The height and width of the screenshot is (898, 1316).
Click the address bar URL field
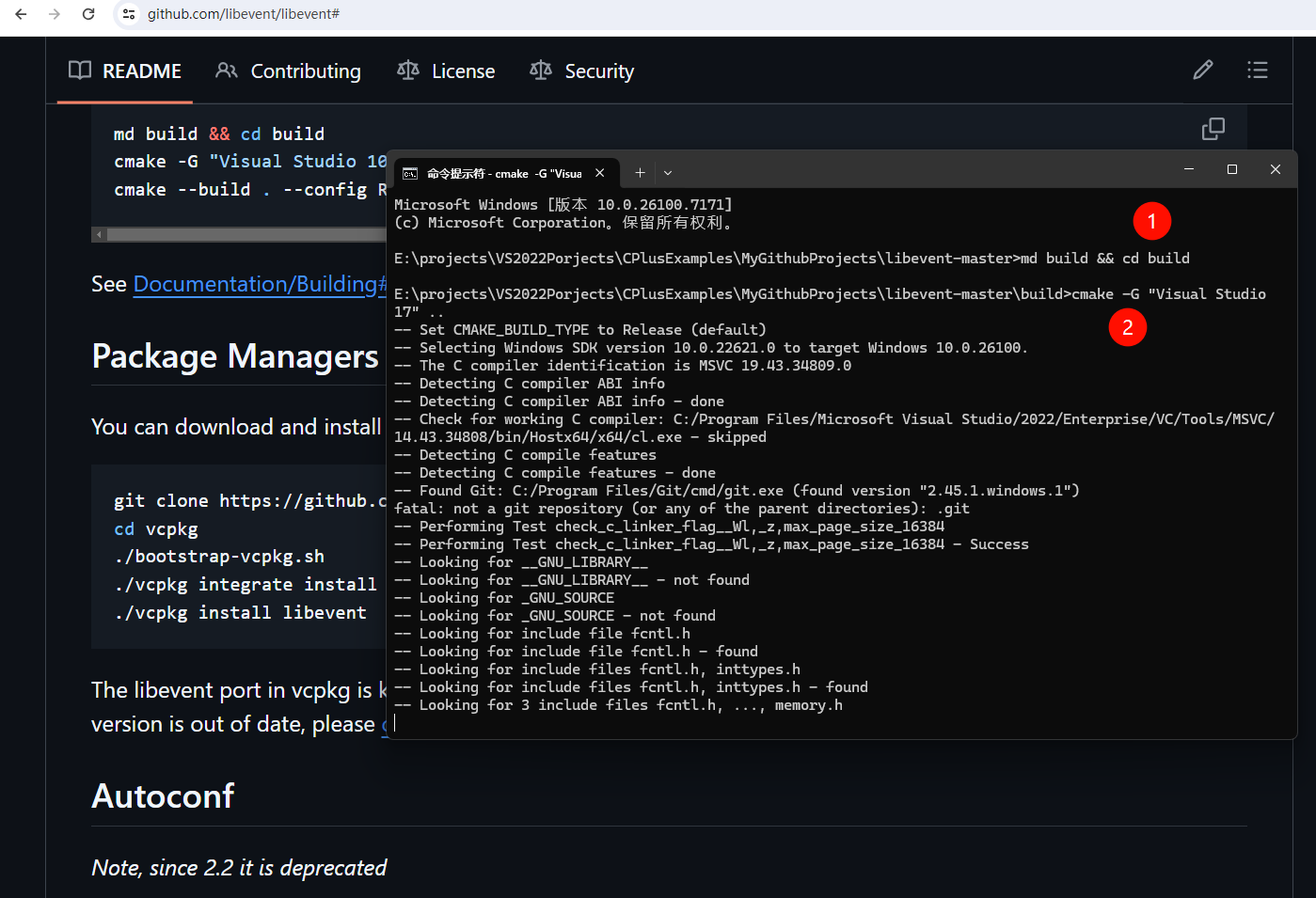(244, 14)
